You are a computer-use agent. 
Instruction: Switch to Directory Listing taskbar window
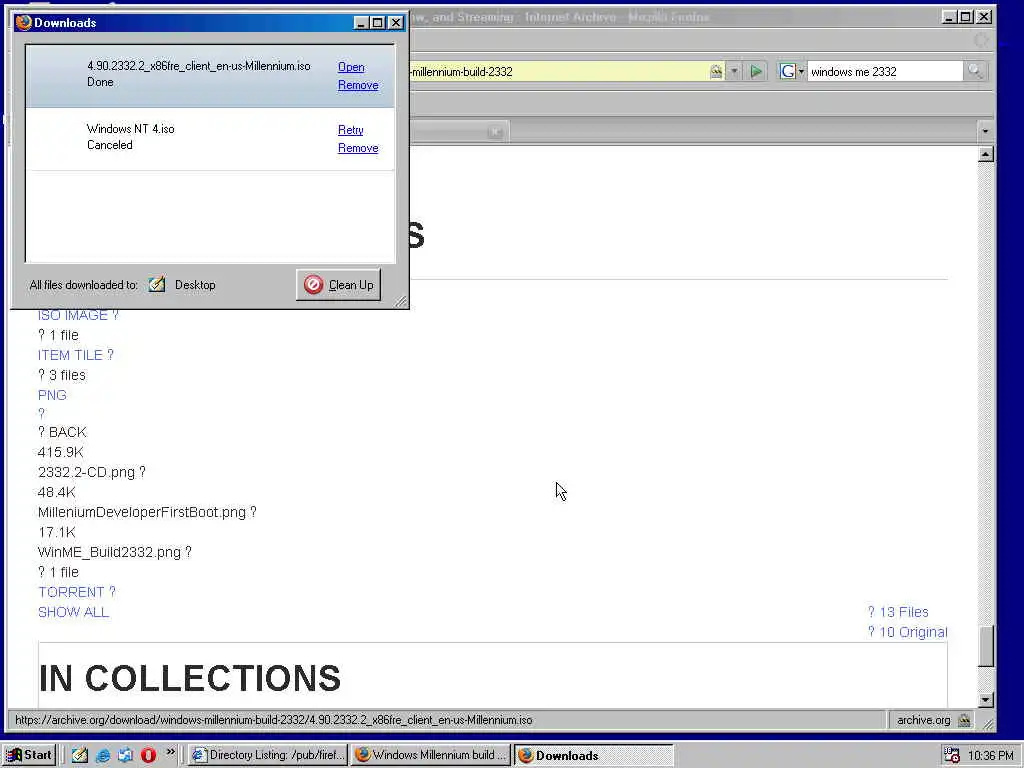pyautogui.click(x=268, y=755)
